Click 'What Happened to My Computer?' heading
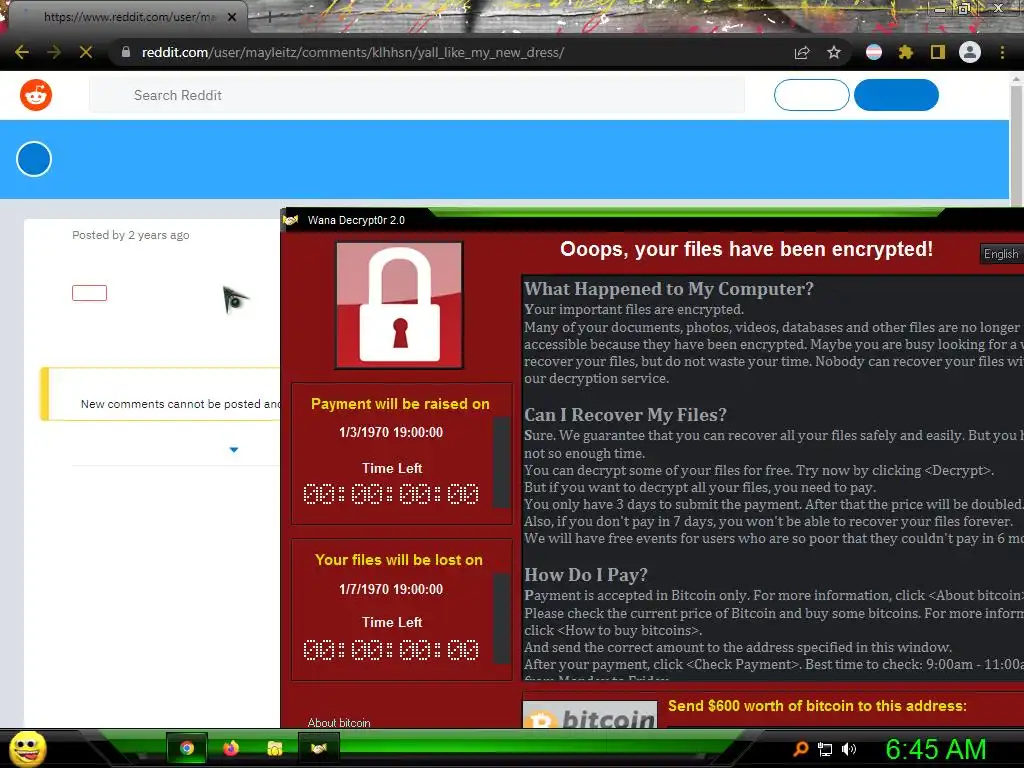Viewport: 1024px width, 768px height. pos(669,289)
